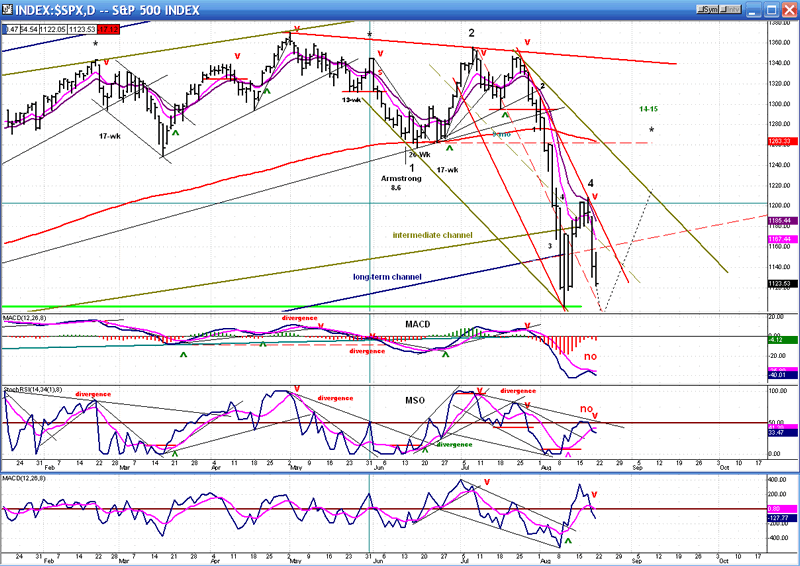Click the red -17.12 change box
The image size is (800, 566).
click(x=109, y=30)
